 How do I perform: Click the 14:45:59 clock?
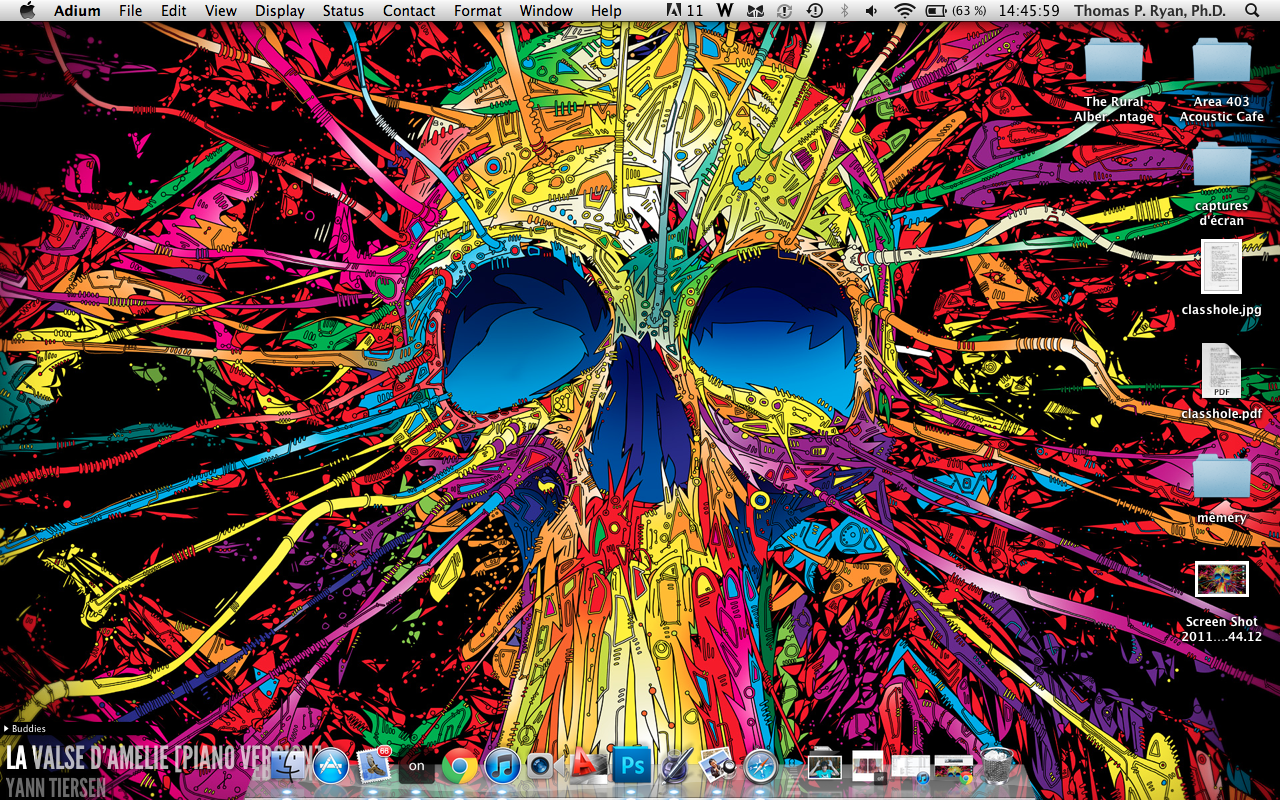(x=1031, y=11)
